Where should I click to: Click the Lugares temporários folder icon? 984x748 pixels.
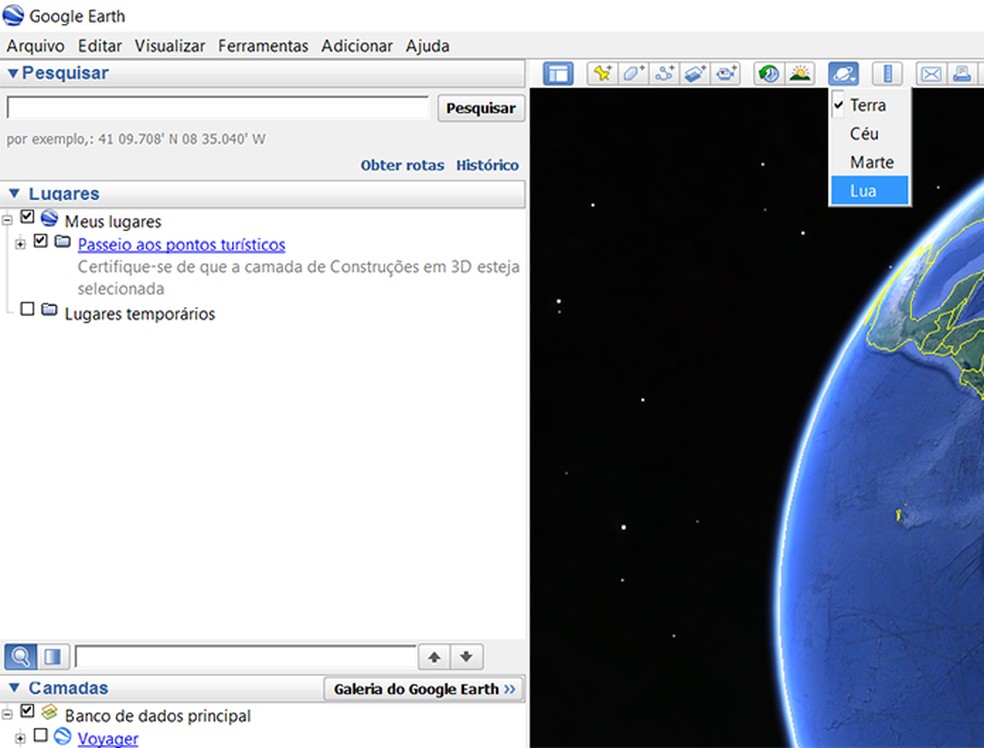coord(49,309)
